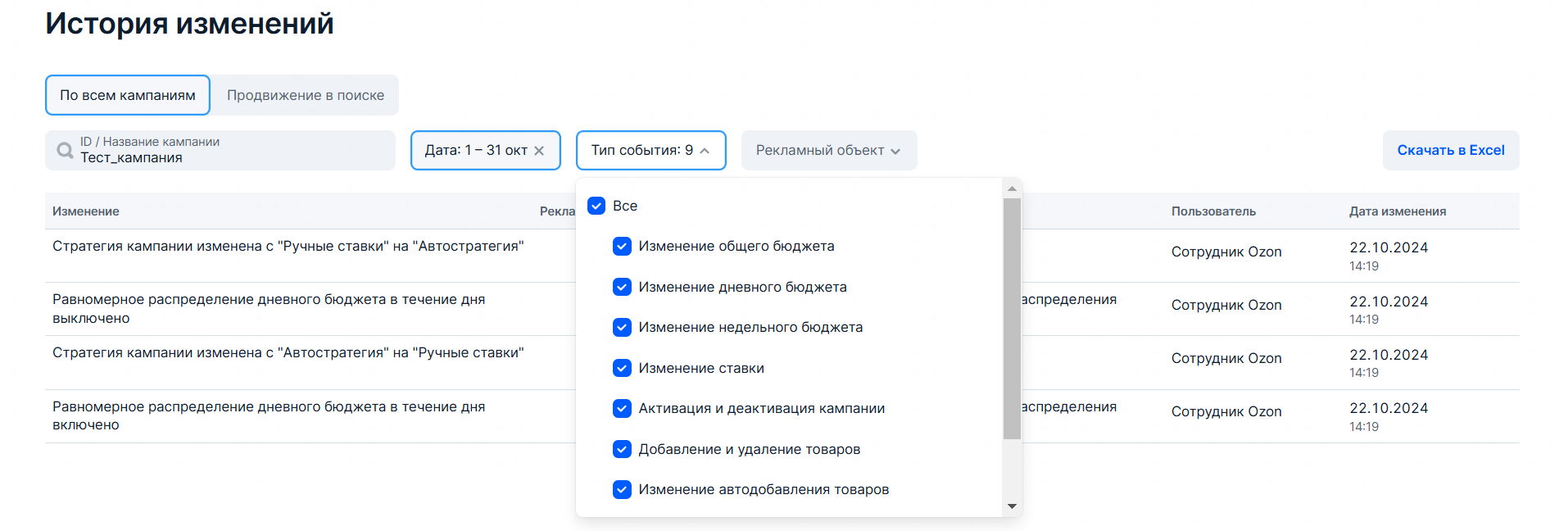Clear the date filter with X icon
Viewport: 1568px width, 531px height.
coord(539,151)
